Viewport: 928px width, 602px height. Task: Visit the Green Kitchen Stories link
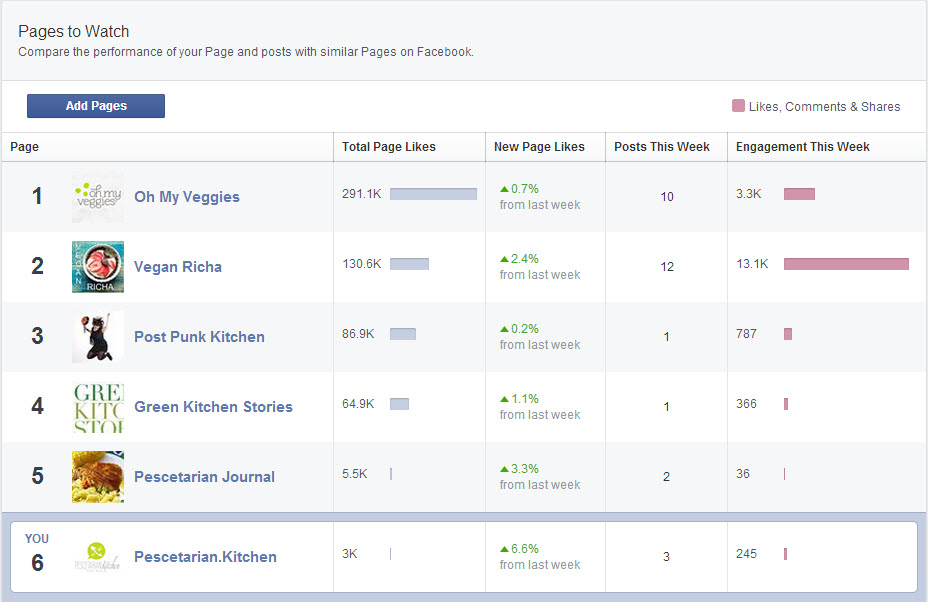tap(213, 407)
